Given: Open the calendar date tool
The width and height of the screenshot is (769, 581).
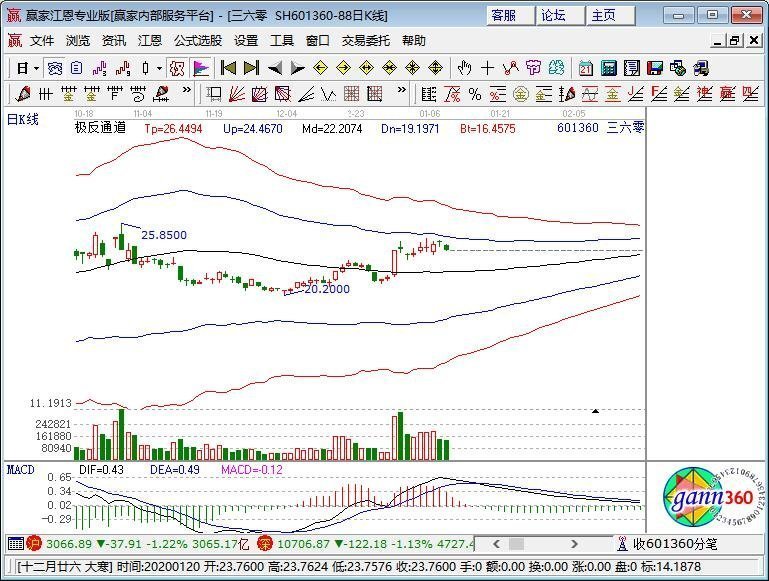Looking at the screenshot, I should (x=585, y=68).
